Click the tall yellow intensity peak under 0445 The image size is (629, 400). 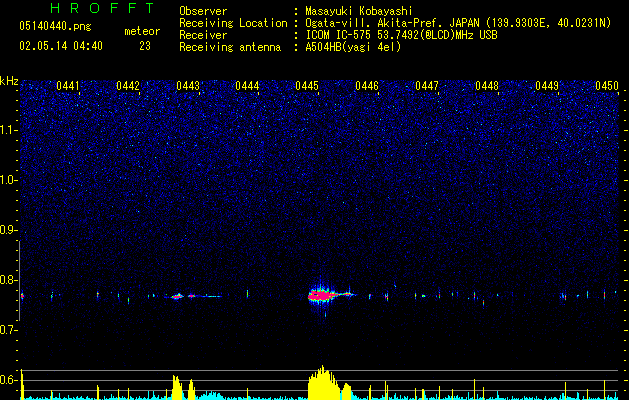tap(323, 382)
